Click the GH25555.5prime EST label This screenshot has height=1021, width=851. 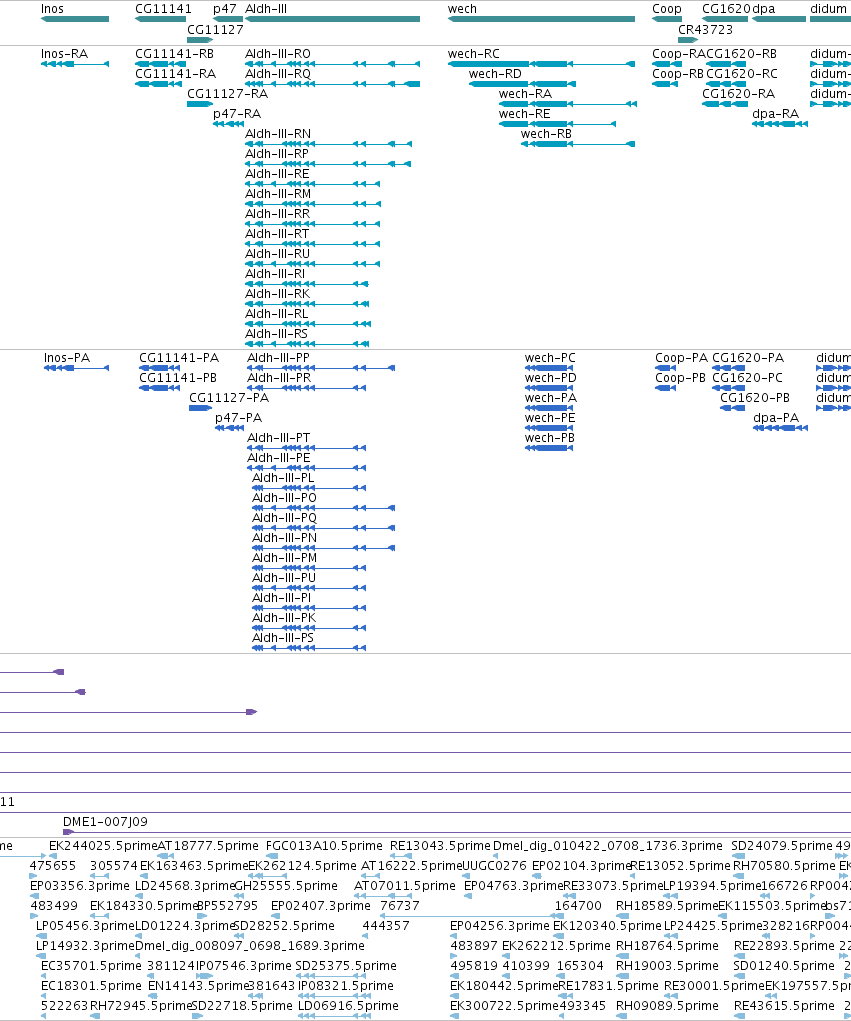286,886
